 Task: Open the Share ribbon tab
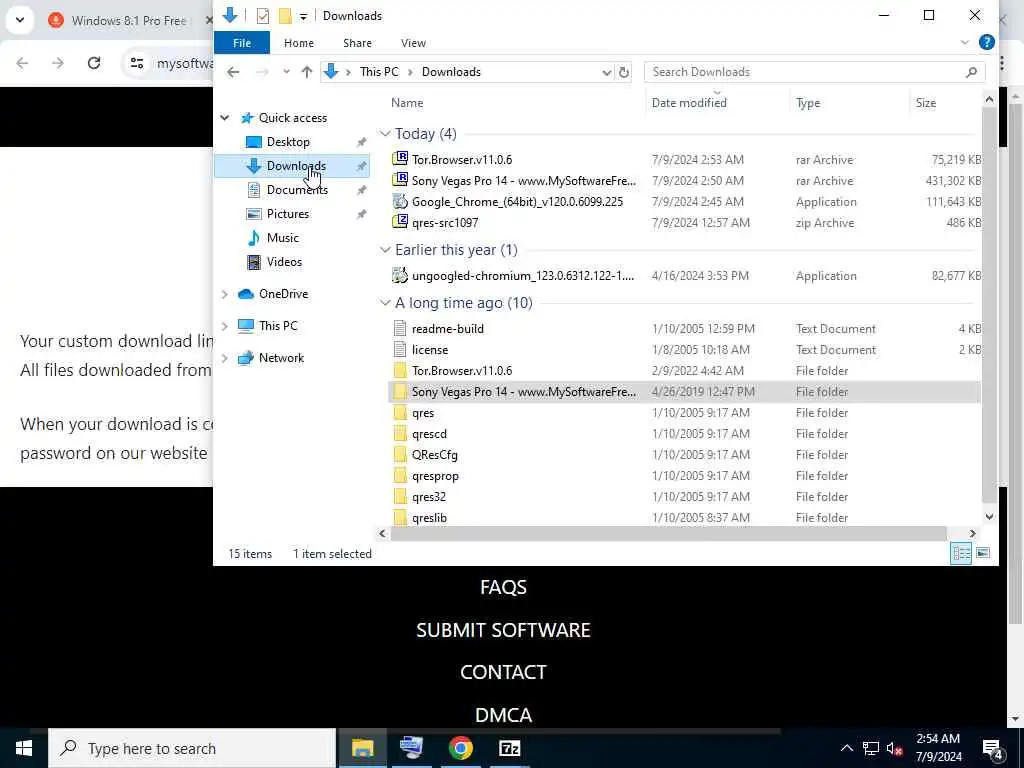(x=357, y=42)
